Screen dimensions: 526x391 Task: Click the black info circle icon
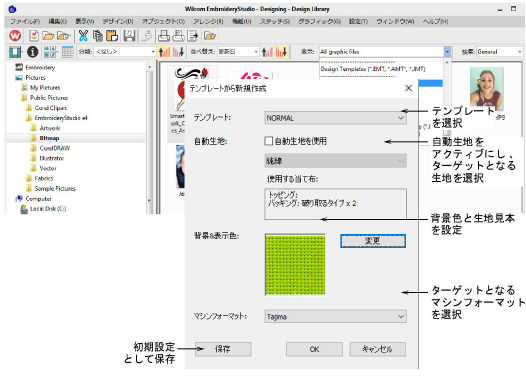pyautogui.click(x=33, y=52)
